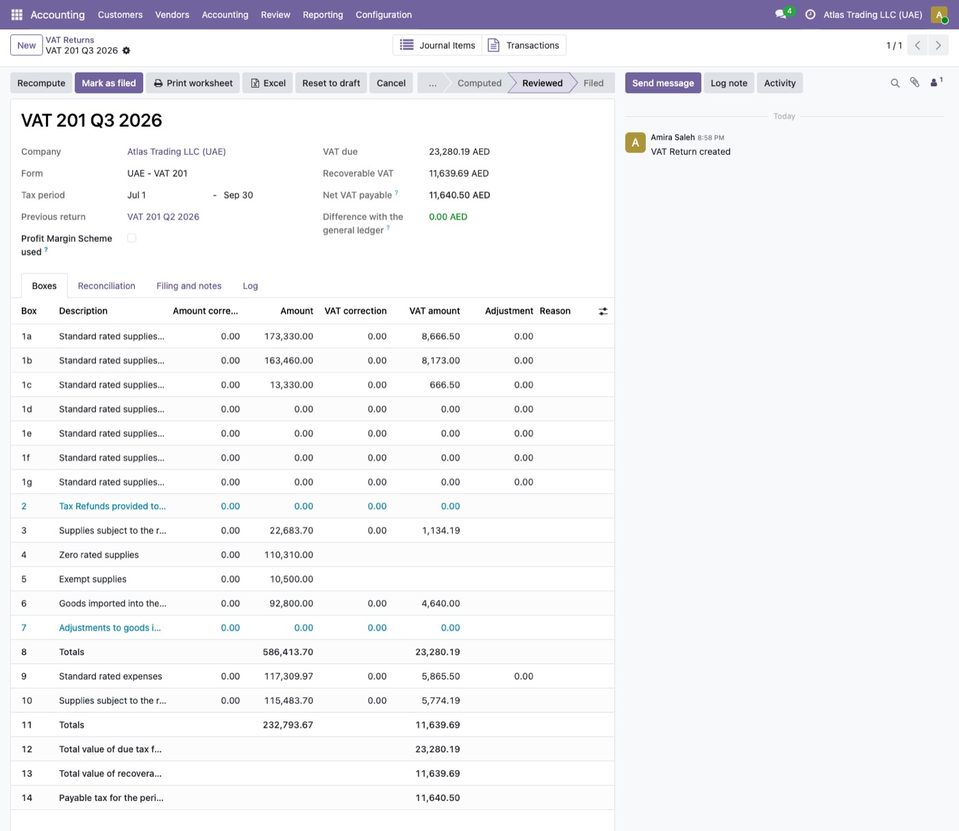Click the New record button
The width and height of the screenshot is (959, 831).
click(26, 45)
